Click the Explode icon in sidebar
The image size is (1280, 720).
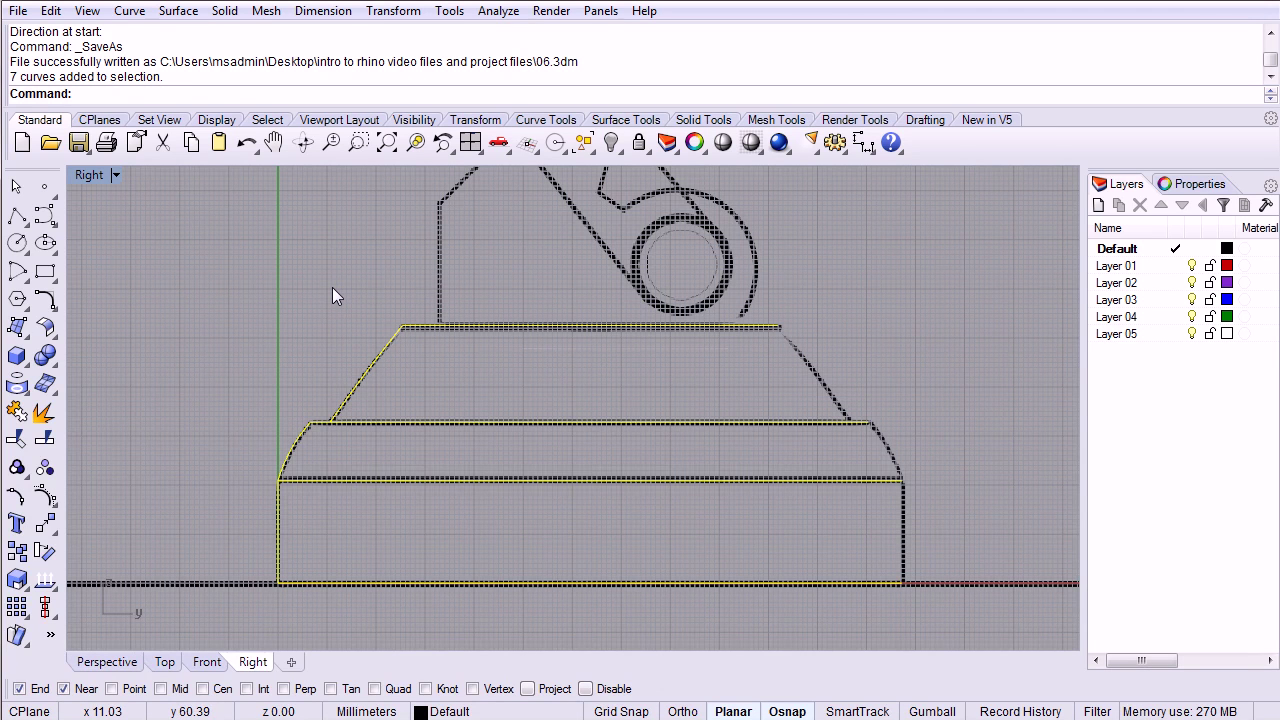pyautogui.click(x=45, y=412)
